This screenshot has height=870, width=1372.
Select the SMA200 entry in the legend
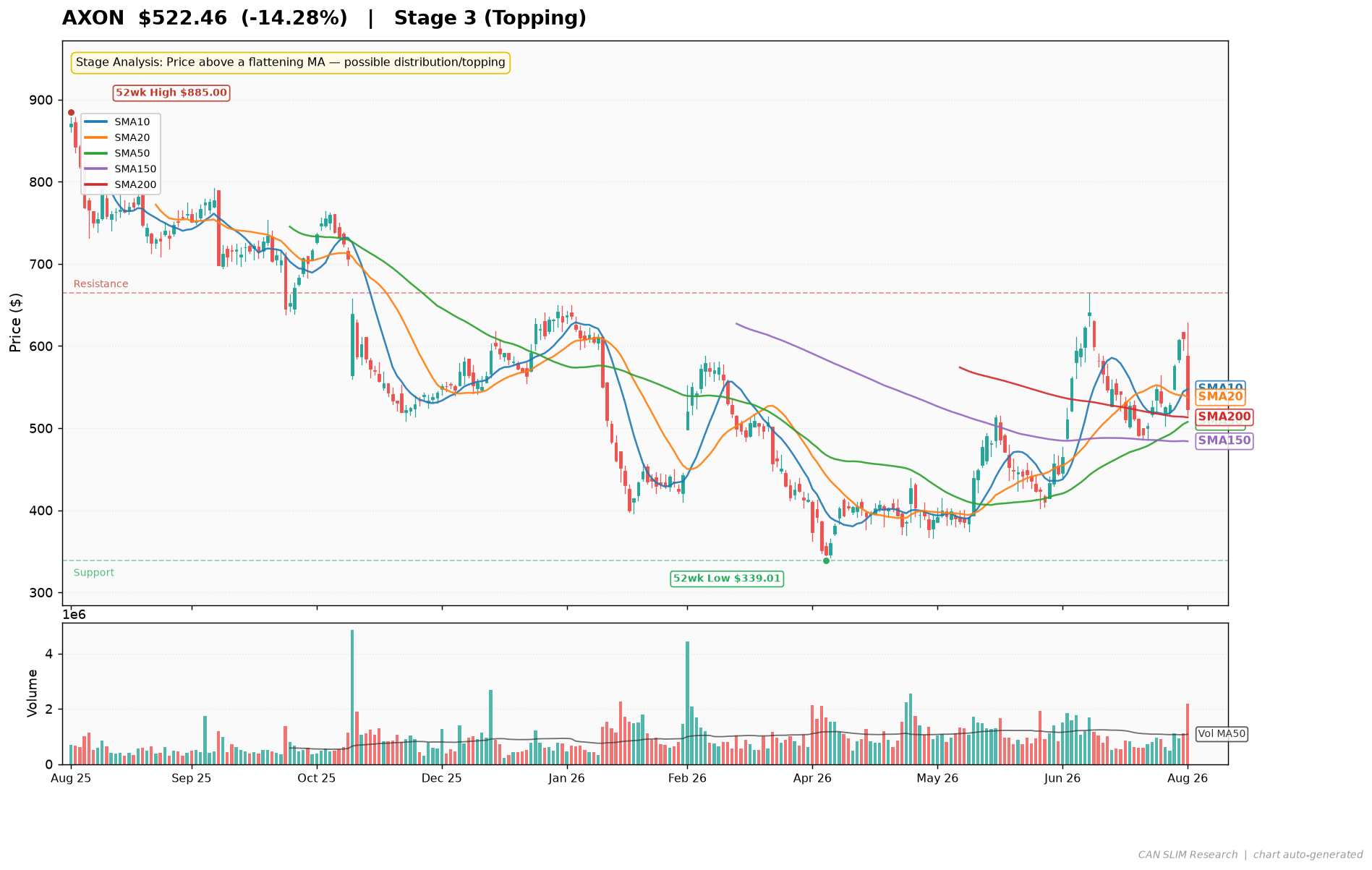pyautogui.click(x=121, y=185)
